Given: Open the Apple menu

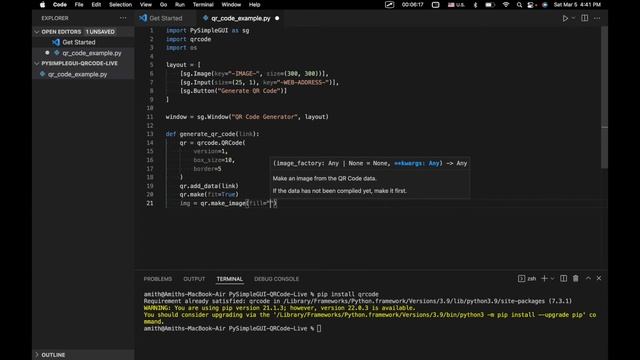Looking at the screenshot, I should pyautogui.click(x=42, y=5).
